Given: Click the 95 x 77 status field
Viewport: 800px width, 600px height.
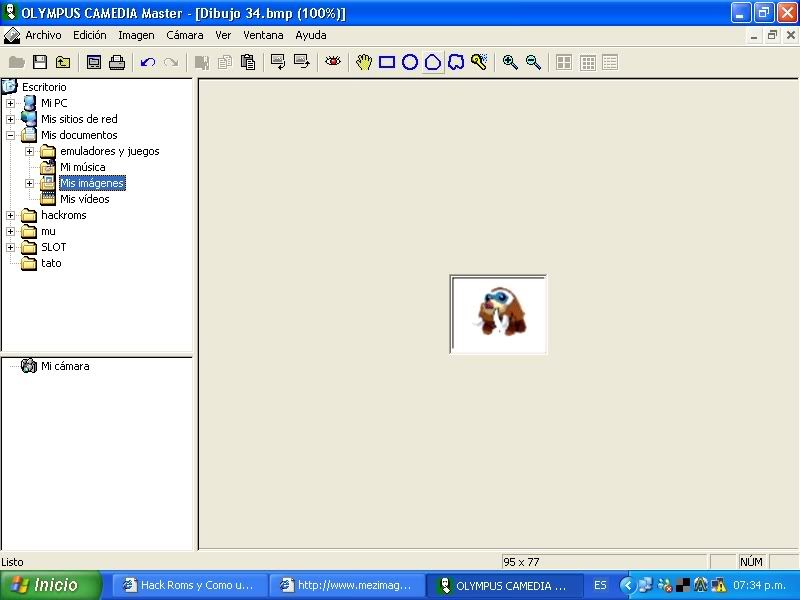Looking at the screenshot, I should [604, 562].
